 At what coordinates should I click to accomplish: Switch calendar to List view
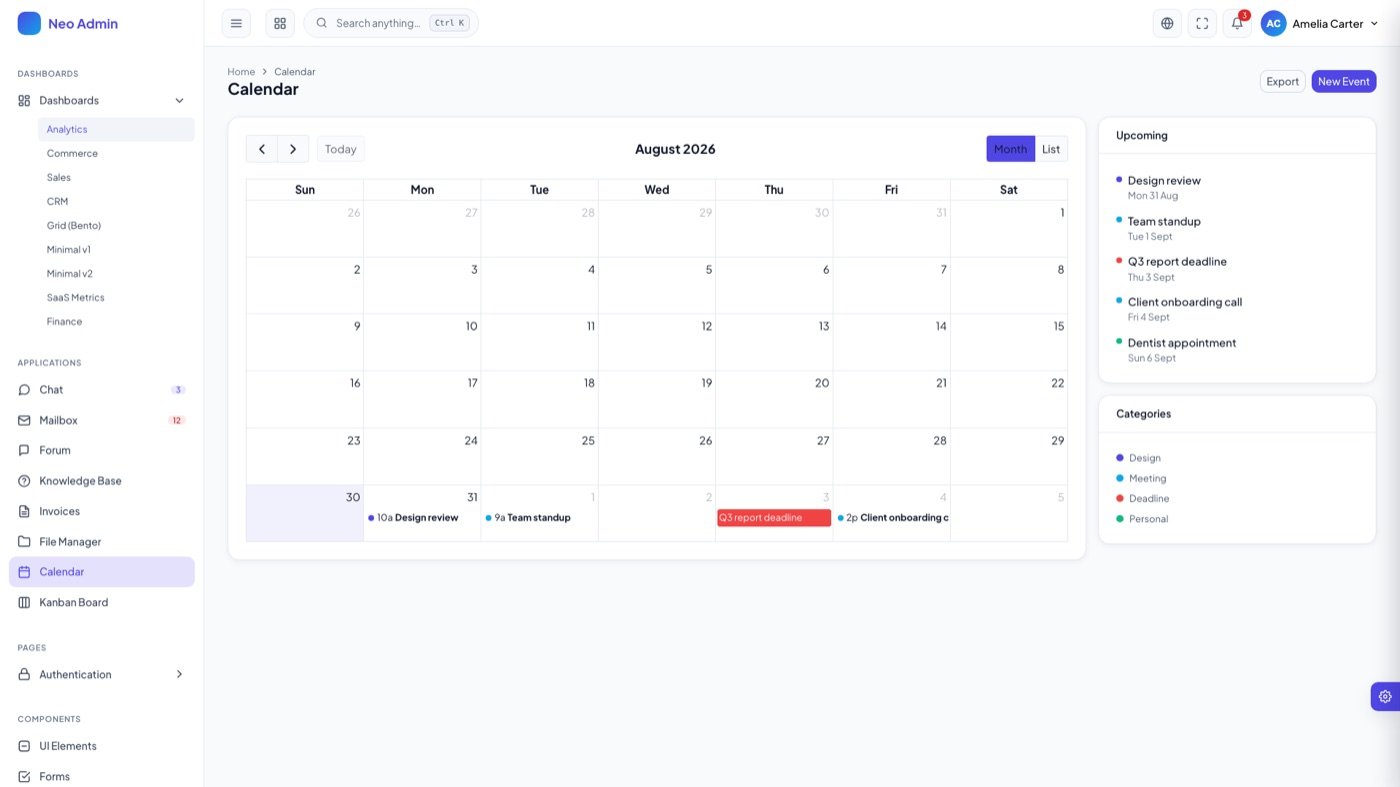coord(1051,149)
